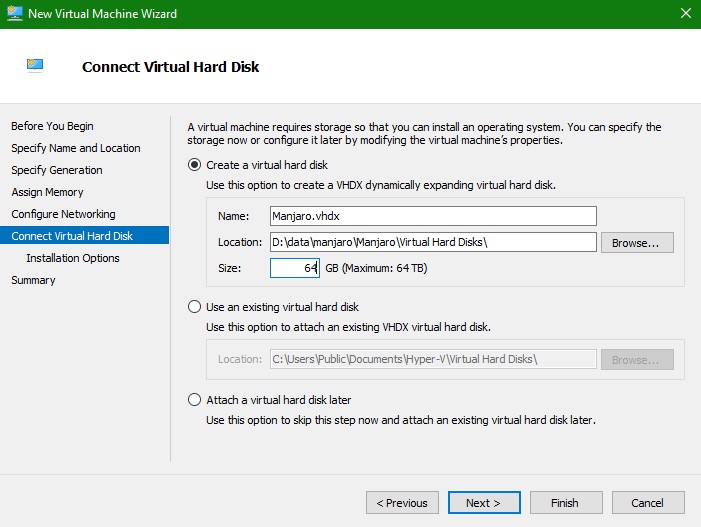
Task: Click the wizard icon in the title bar
Action: [14, 14]
